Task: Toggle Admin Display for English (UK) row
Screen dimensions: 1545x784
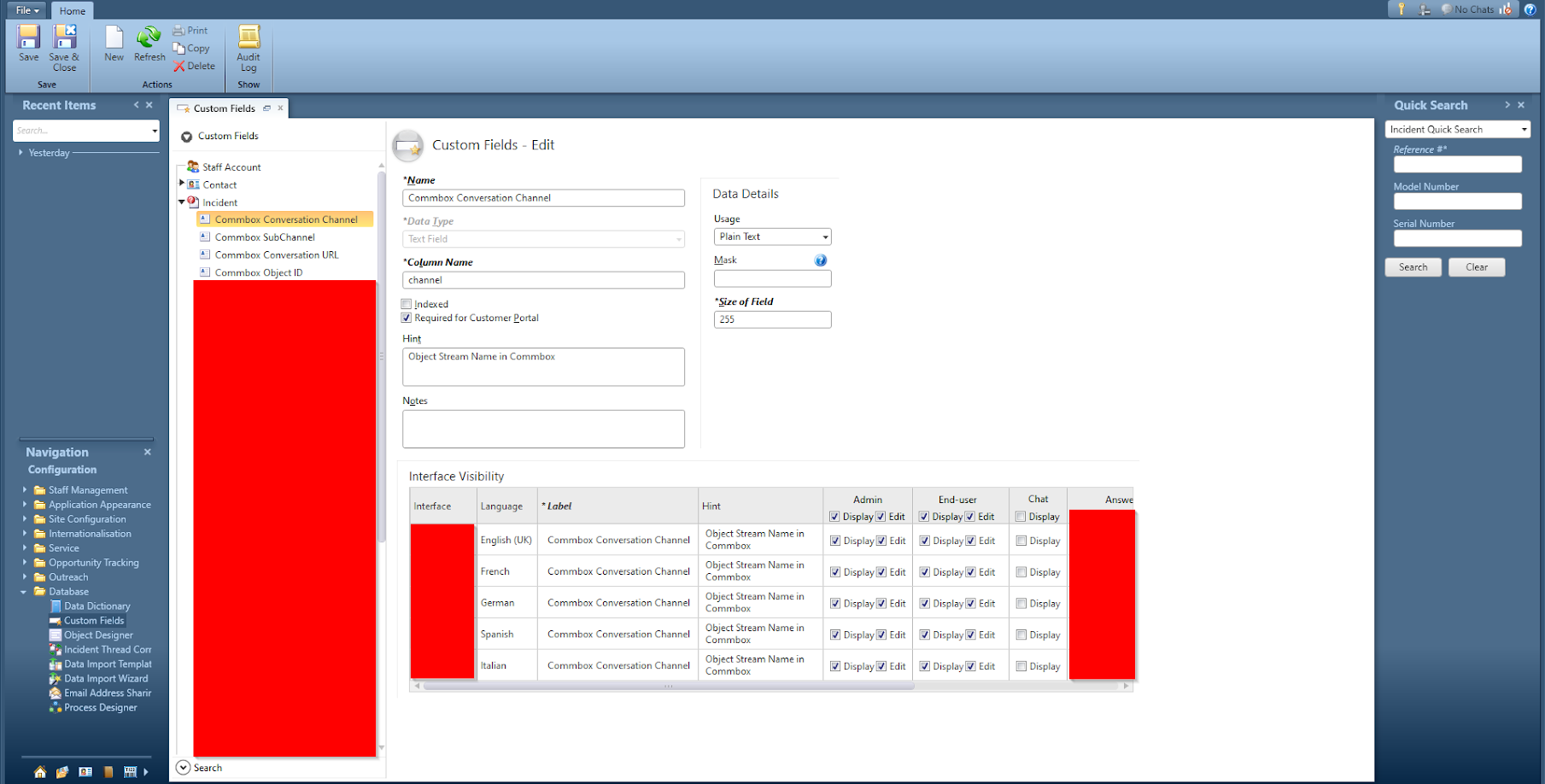Action: click(835, 541)
